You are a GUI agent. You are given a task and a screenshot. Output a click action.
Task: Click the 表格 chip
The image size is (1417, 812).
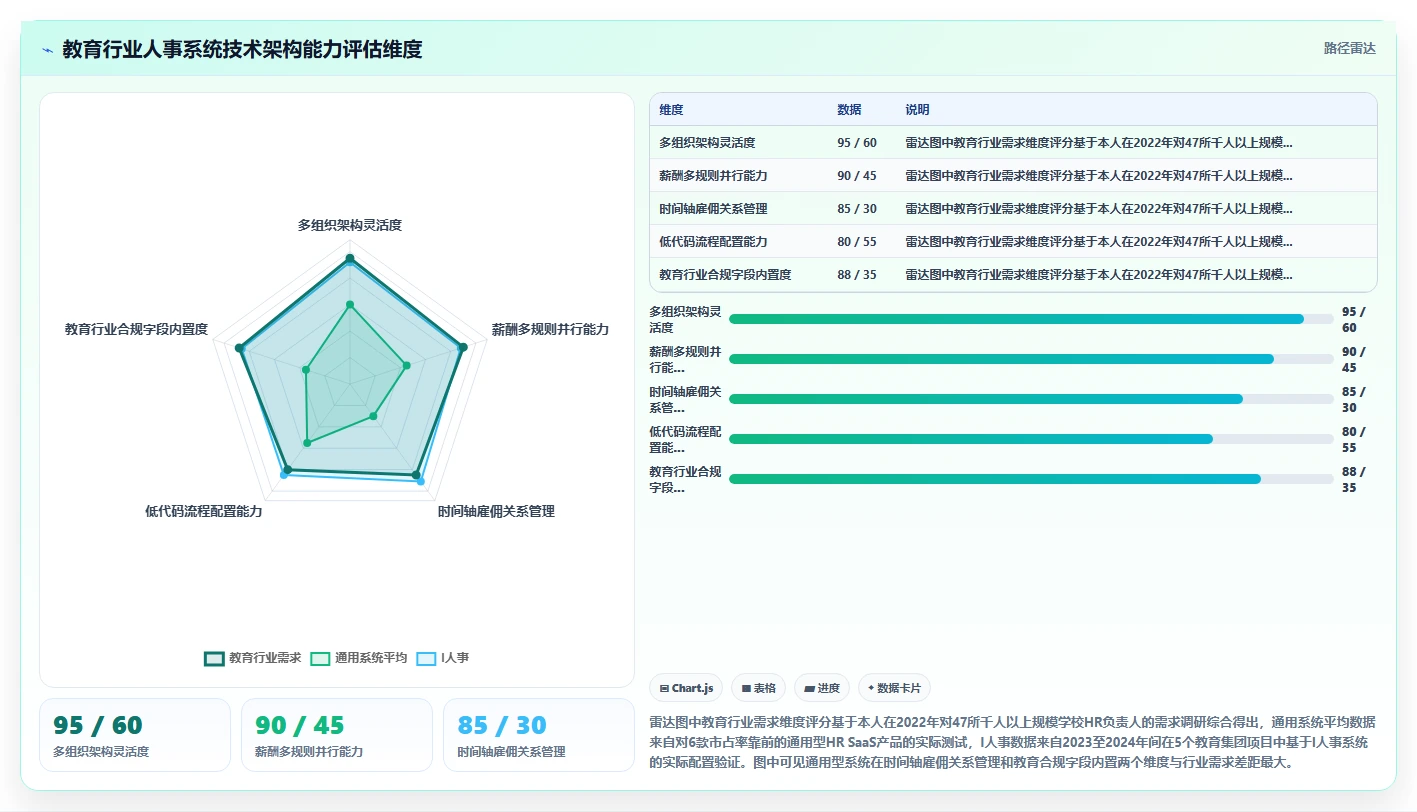(759, 688)
